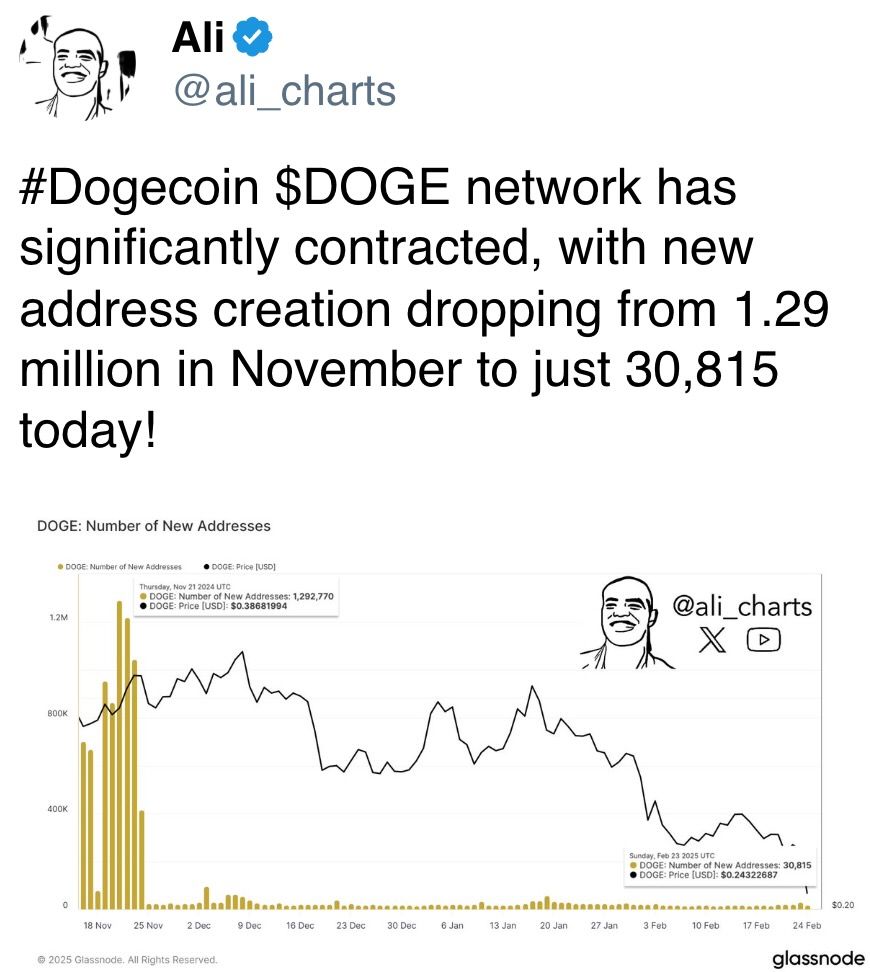Open the #Dogecoin hashtag
870x972 pixels.
click(140, 190)
